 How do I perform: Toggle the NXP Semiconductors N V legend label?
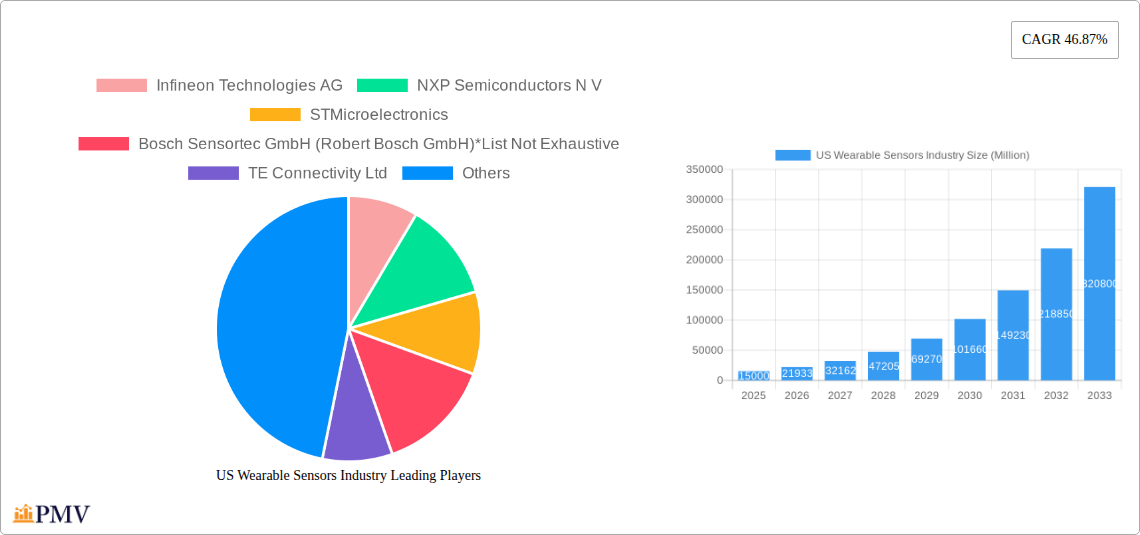tap(510, 86)
